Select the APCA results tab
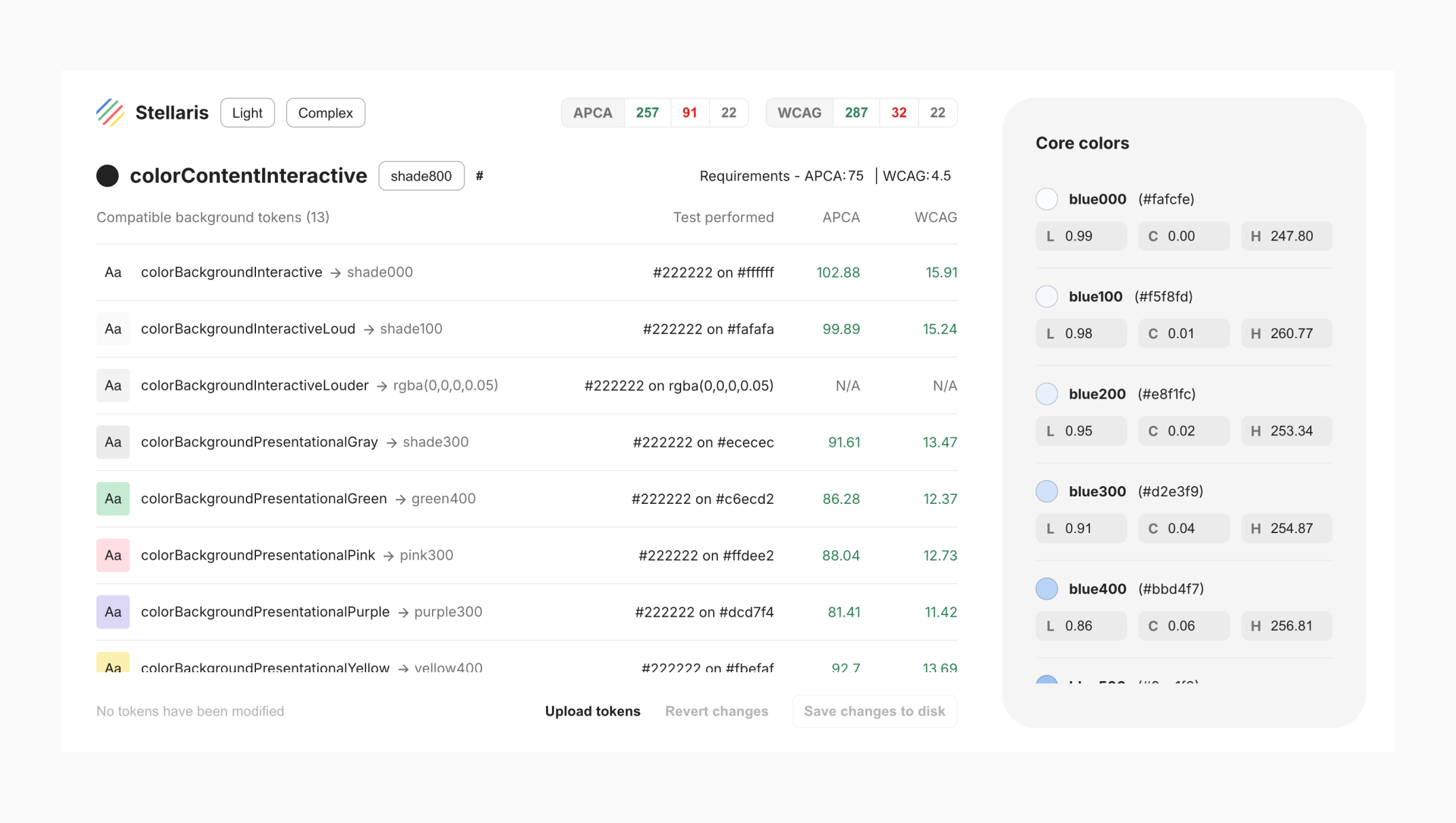Screen dimensions: 1456x823 (592, 113)
